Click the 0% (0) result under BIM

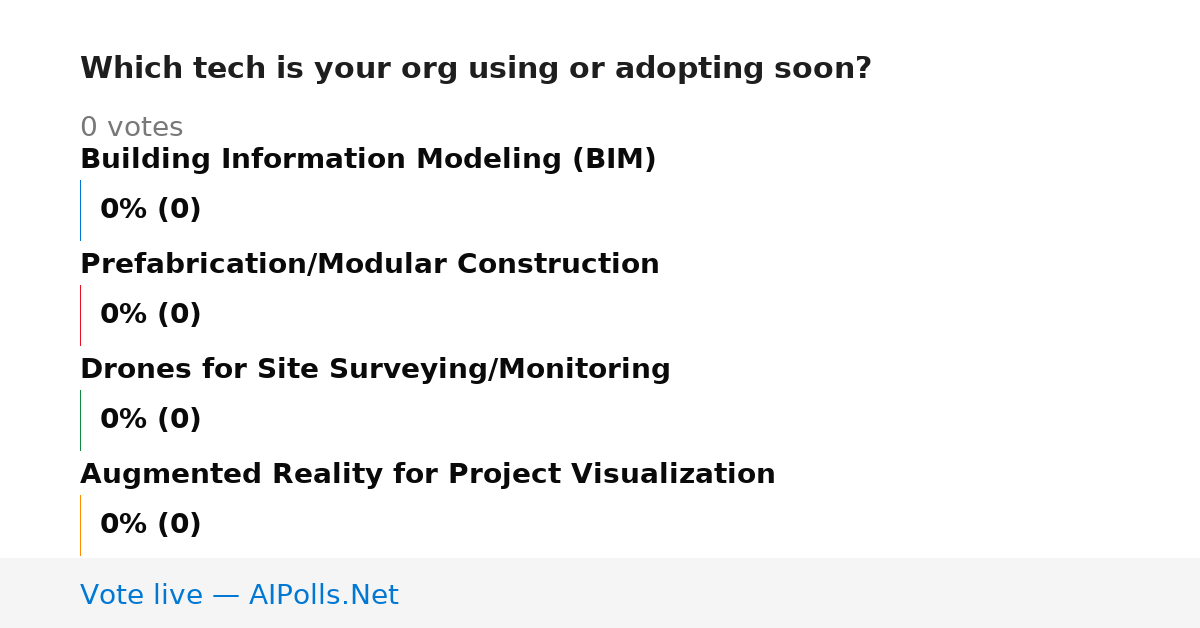coord(151,210)
